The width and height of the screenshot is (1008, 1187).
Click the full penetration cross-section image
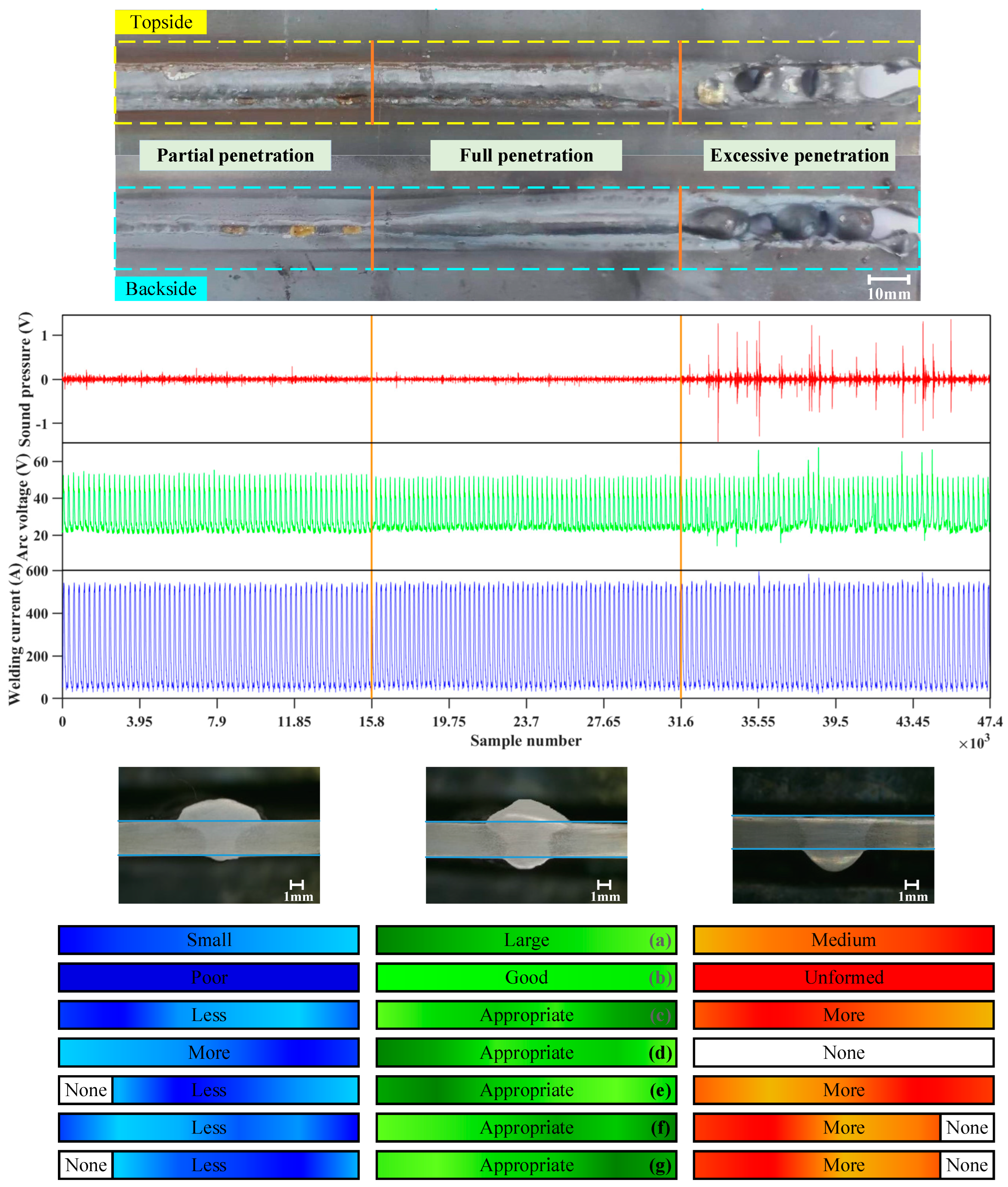pos(526,835)
